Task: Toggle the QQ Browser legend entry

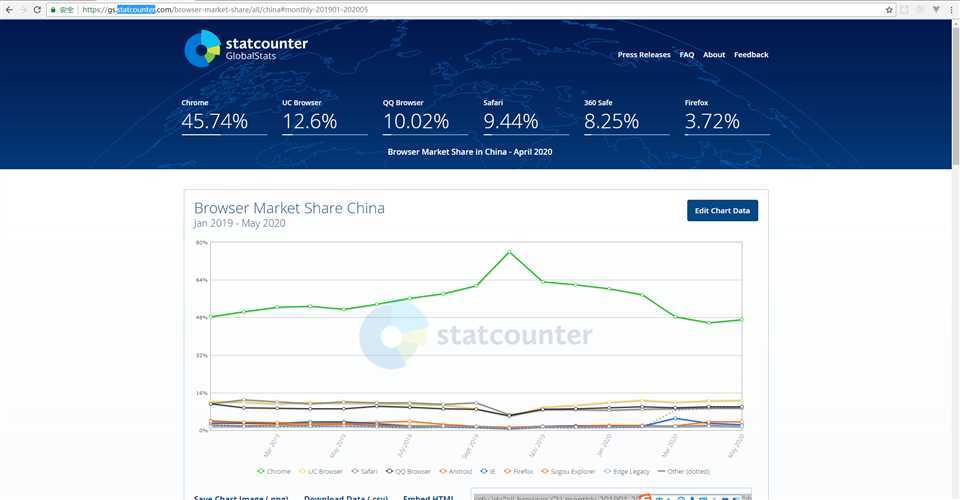Action: 408,471
